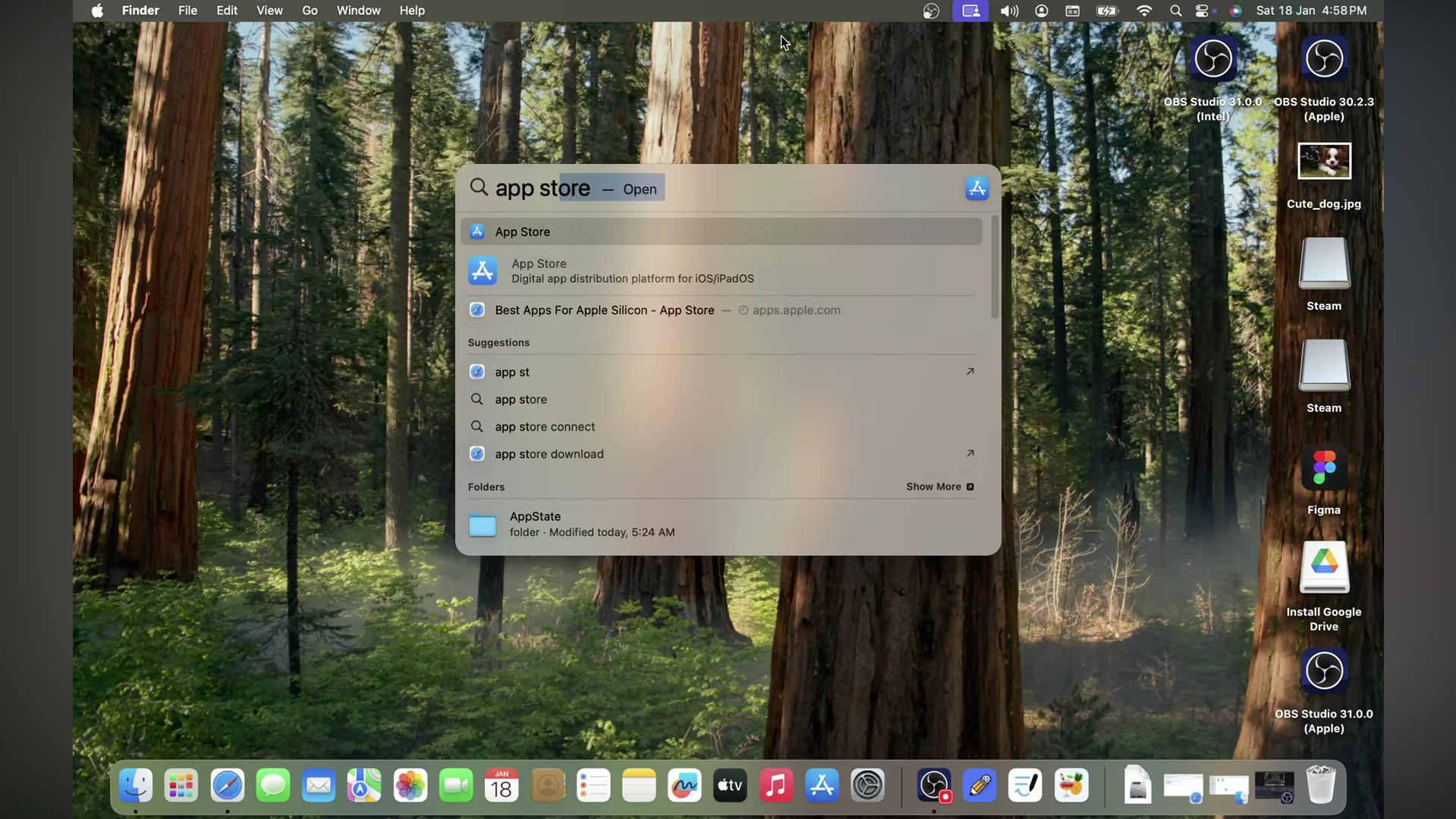This screenshot has height=819, width=1456.
Task: Open Mail from the Dock
Action: [319, 786]
